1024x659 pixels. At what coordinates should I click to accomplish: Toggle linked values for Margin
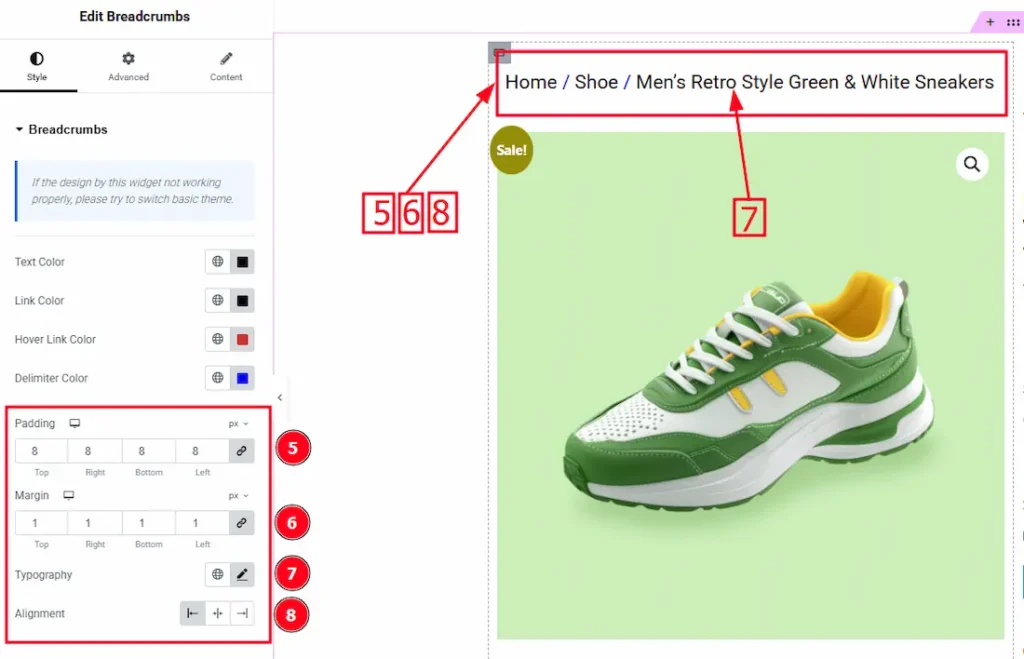click(241, 523)
